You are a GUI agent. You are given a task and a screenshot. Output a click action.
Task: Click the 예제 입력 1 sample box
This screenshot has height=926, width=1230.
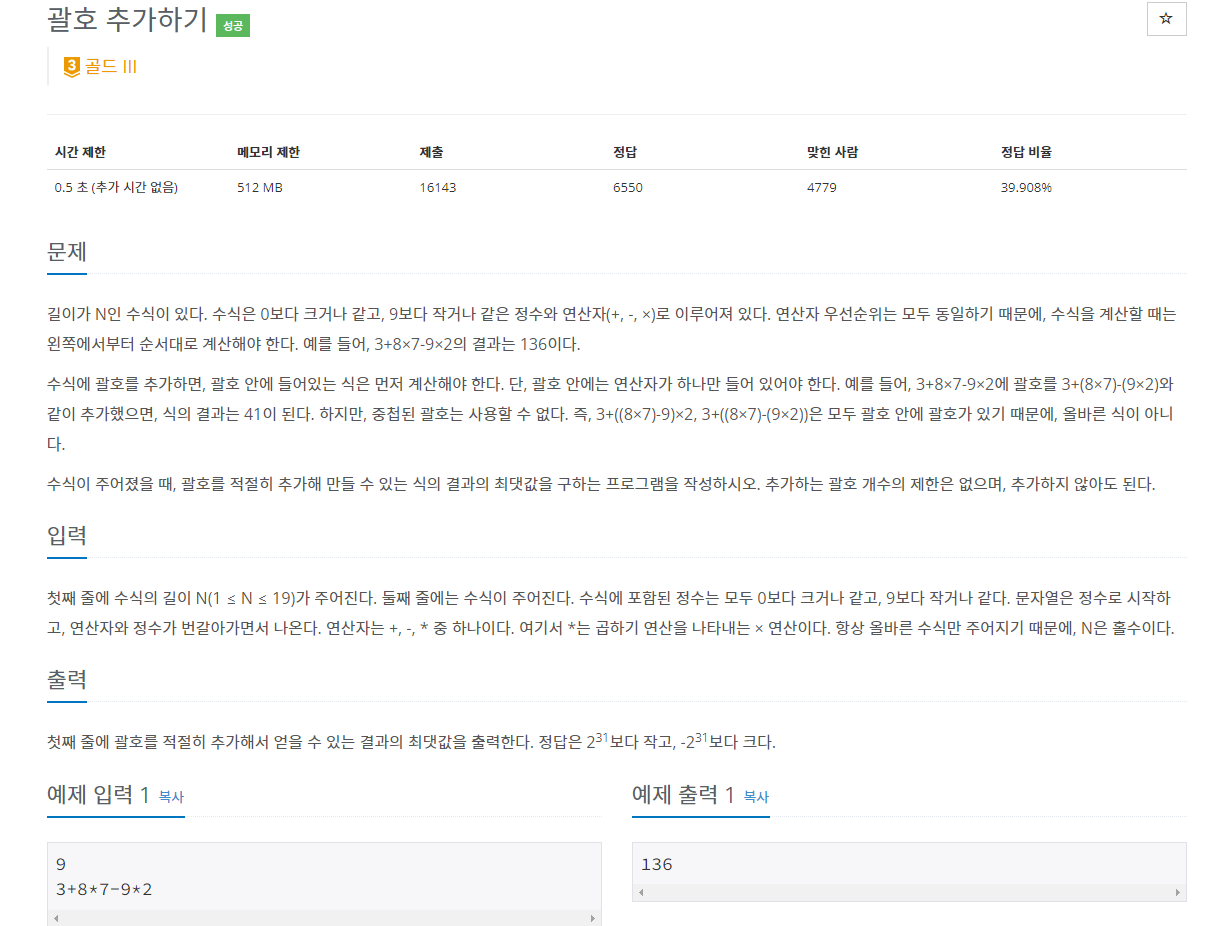[324, 884]
